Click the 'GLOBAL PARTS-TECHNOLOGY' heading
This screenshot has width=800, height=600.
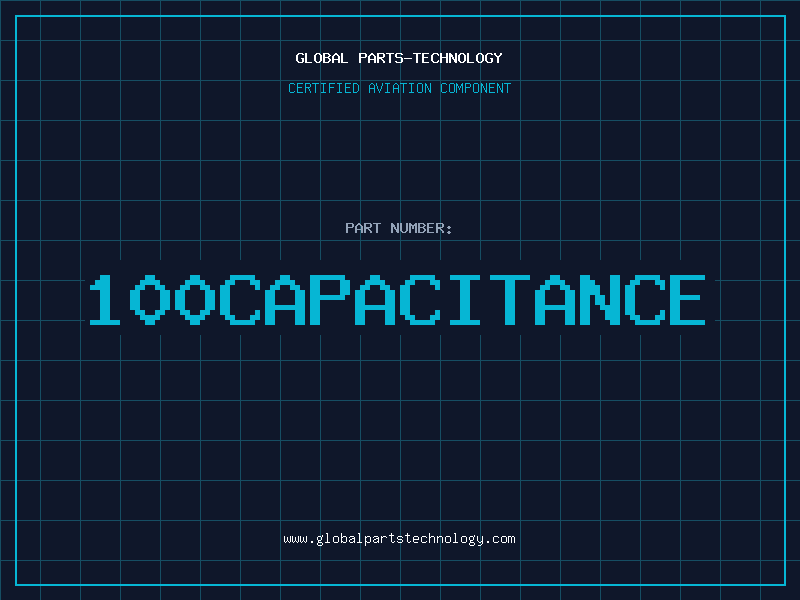point(399,58)
